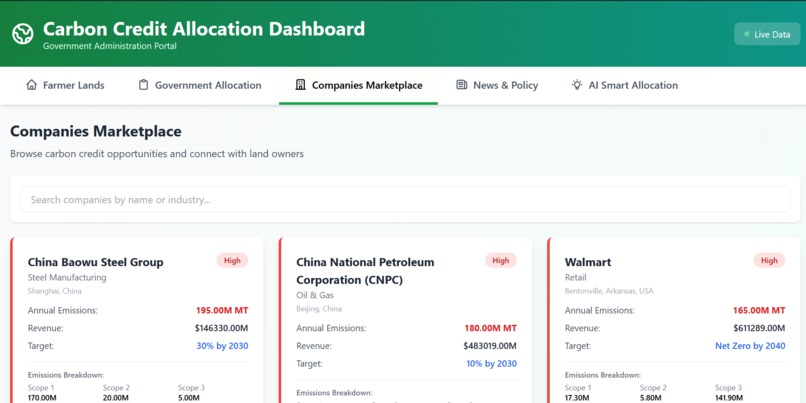Click the 141.90M Scope 3 value
The width and height of the screenshot is (806, 403).
(729, 398)
